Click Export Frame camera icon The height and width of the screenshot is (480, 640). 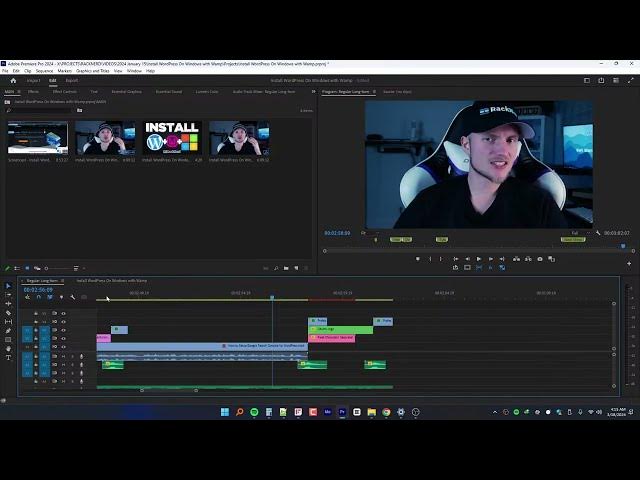pos(540,259)
